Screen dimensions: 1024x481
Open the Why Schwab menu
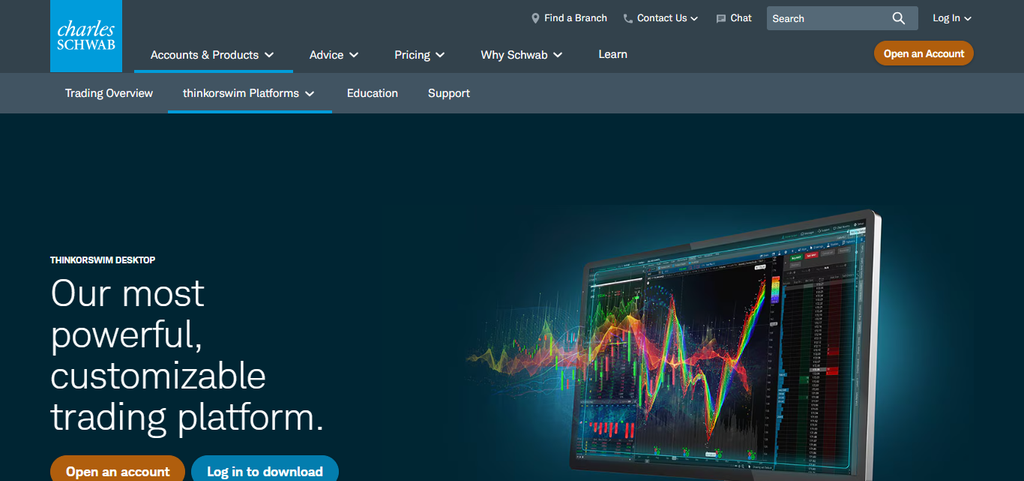521,55
